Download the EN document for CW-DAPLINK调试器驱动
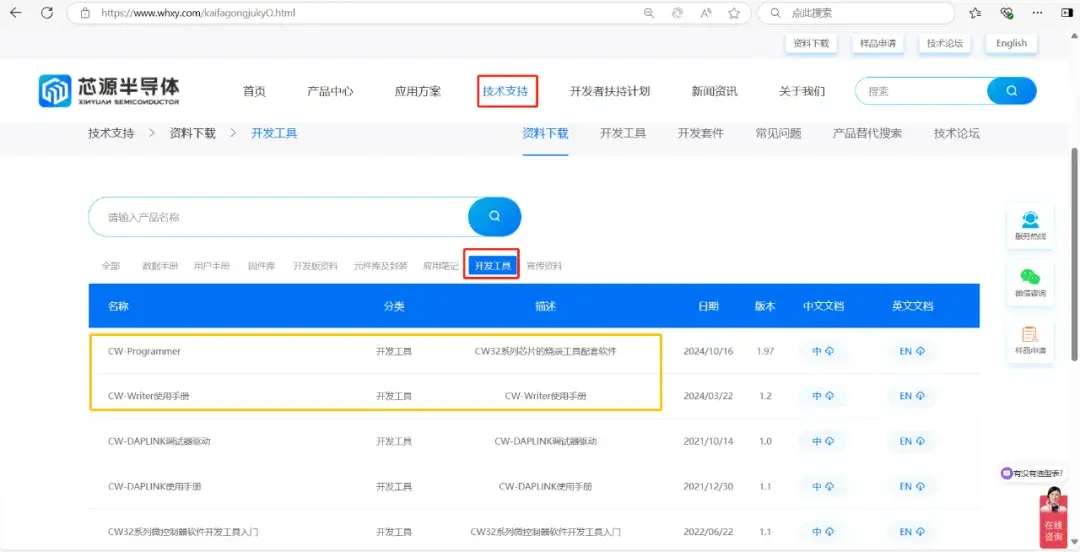 [x=912, y=441]
